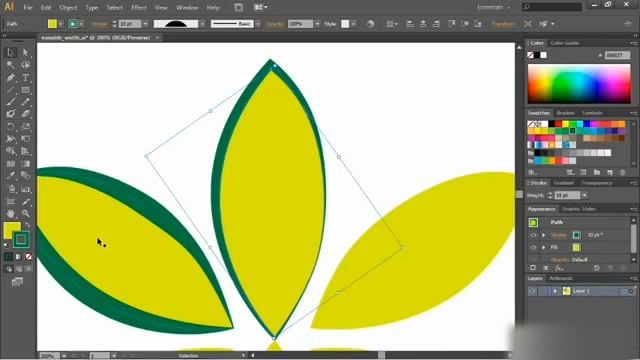Viewport: 640px width, 360px height.
Task: Switch to Gradient tab
Action: [x=564, y=183]
